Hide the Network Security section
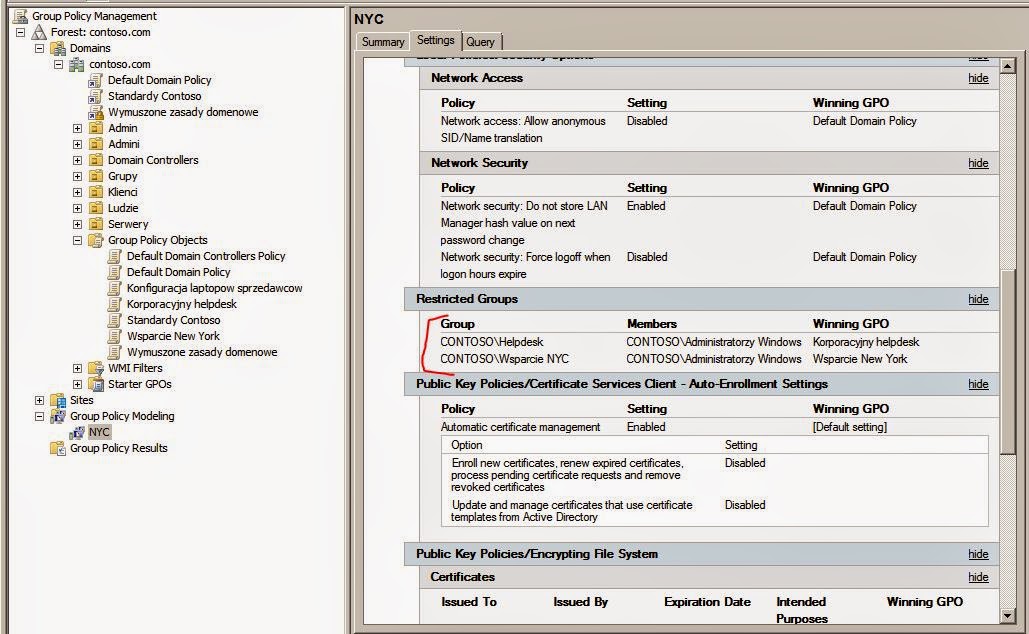 click(x=978, y=163)
